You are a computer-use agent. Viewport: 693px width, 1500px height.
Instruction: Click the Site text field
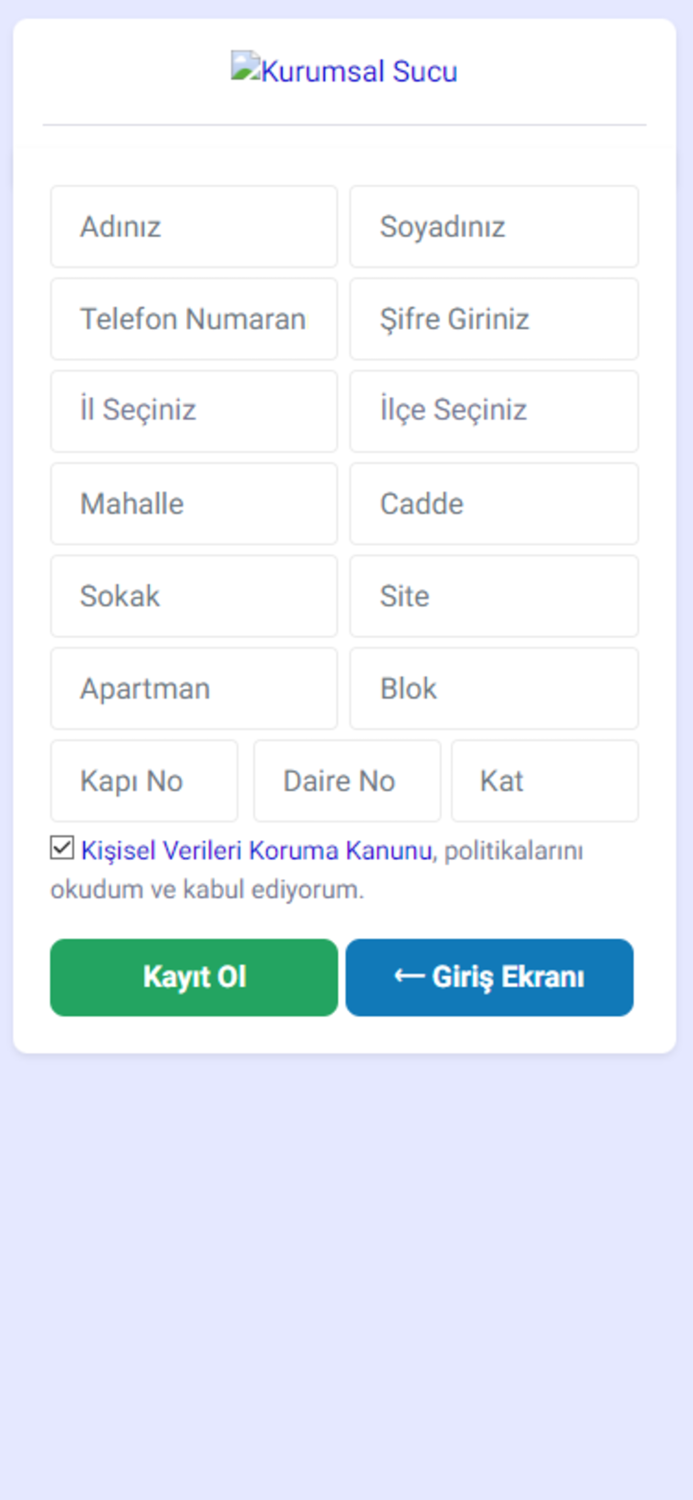click(x=494, y=596)
